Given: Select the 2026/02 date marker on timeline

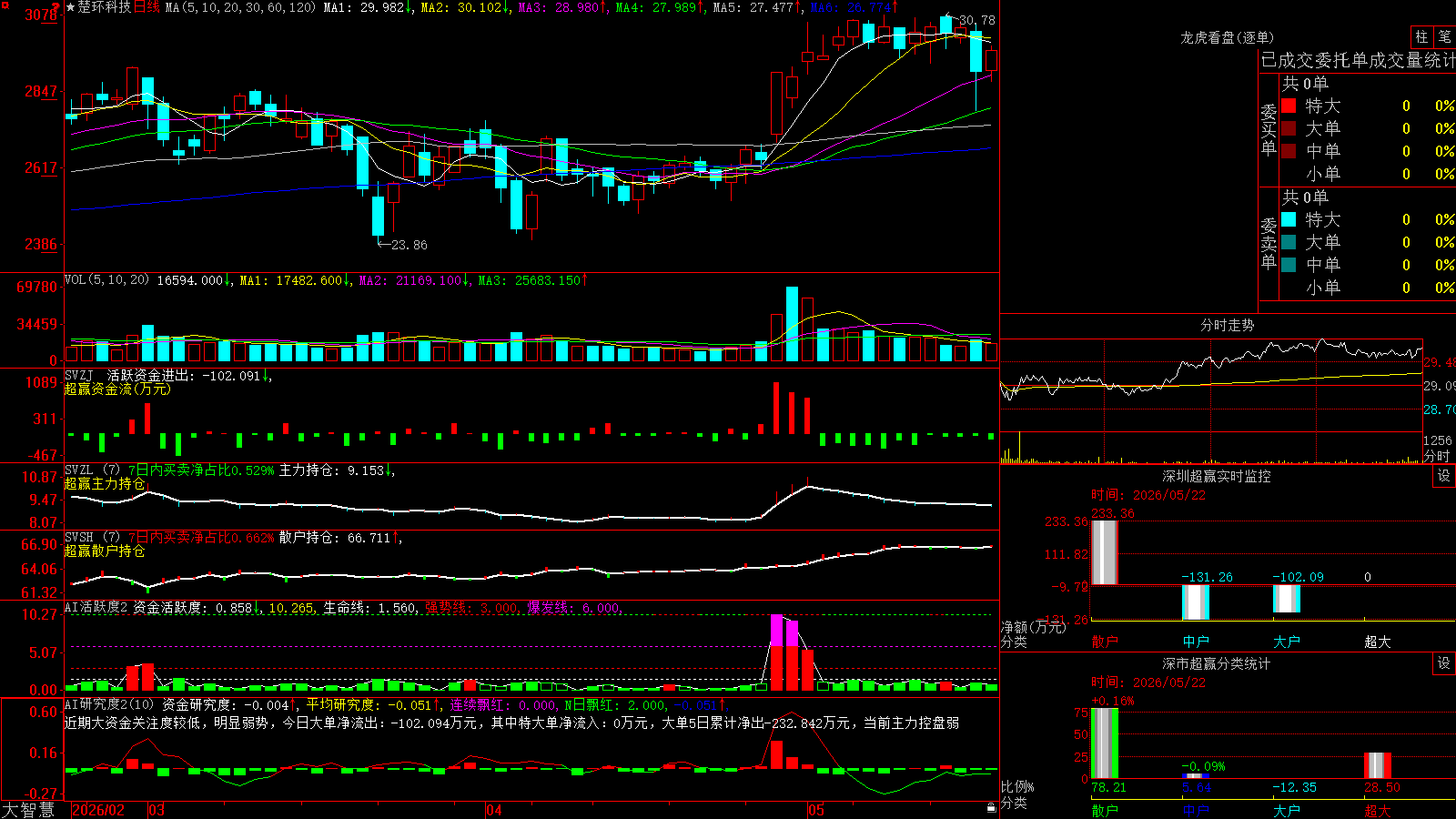Looking at the screenshot, I should pyautogui.click(x=97, y=810).
